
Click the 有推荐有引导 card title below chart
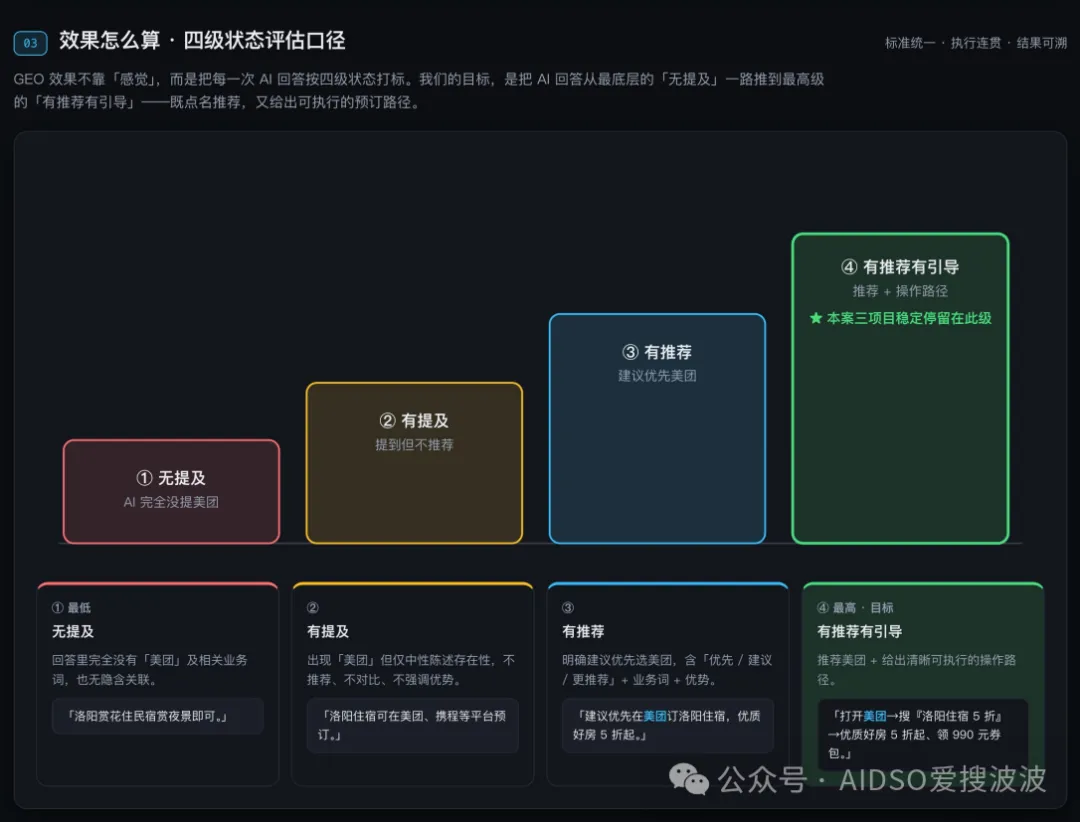point(860,631)
